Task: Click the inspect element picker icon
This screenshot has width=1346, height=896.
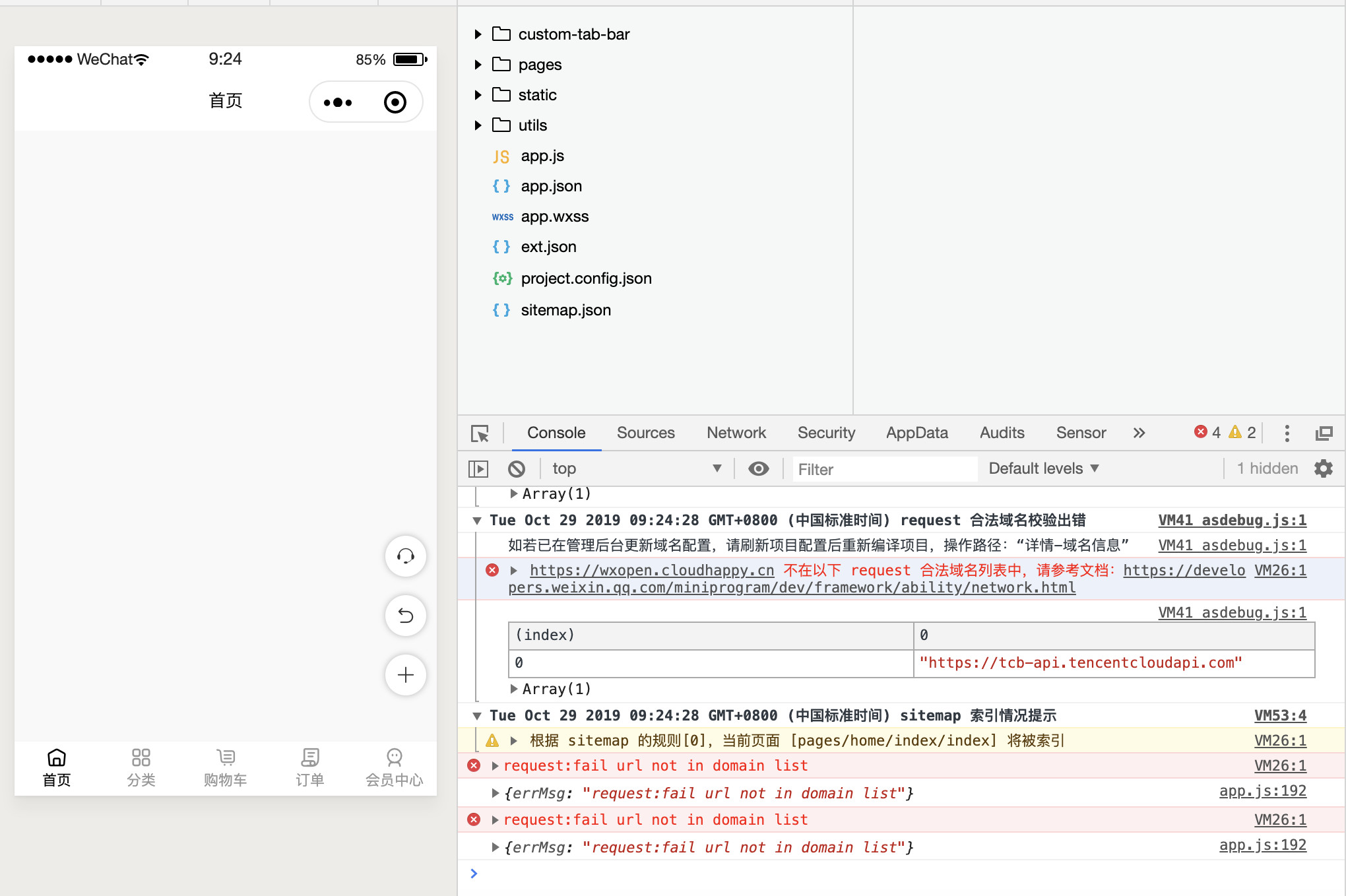Action: [480, 433]
